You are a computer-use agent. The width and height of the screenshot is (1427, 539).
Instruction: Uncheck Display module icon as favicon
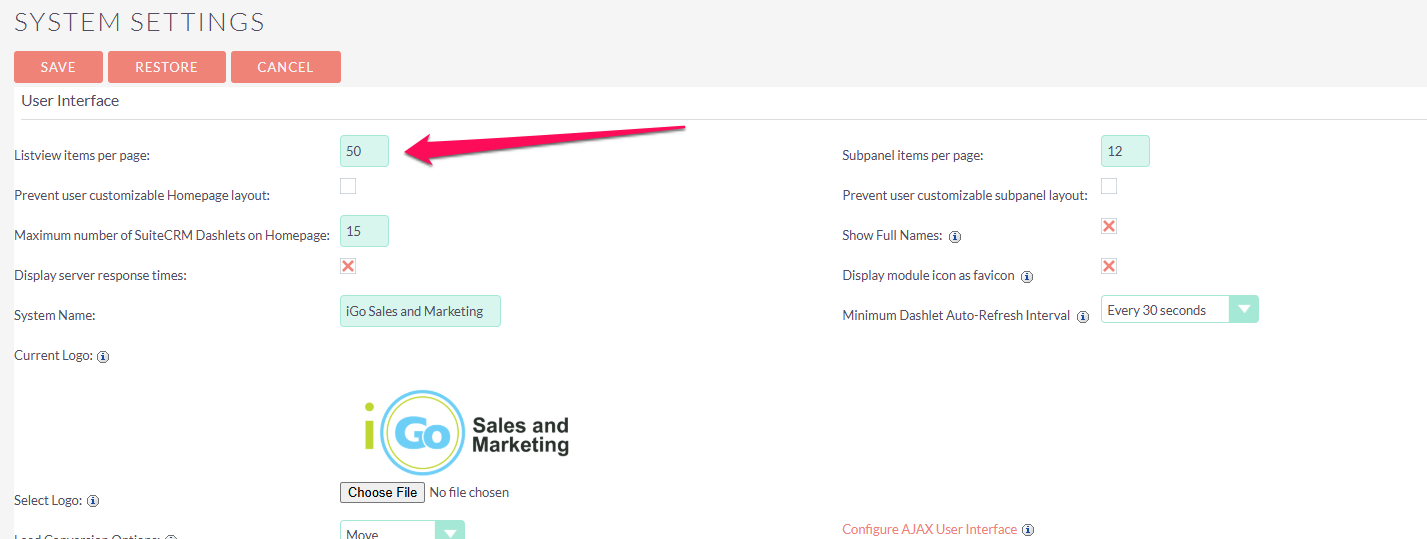click(x=1109, y=266)
